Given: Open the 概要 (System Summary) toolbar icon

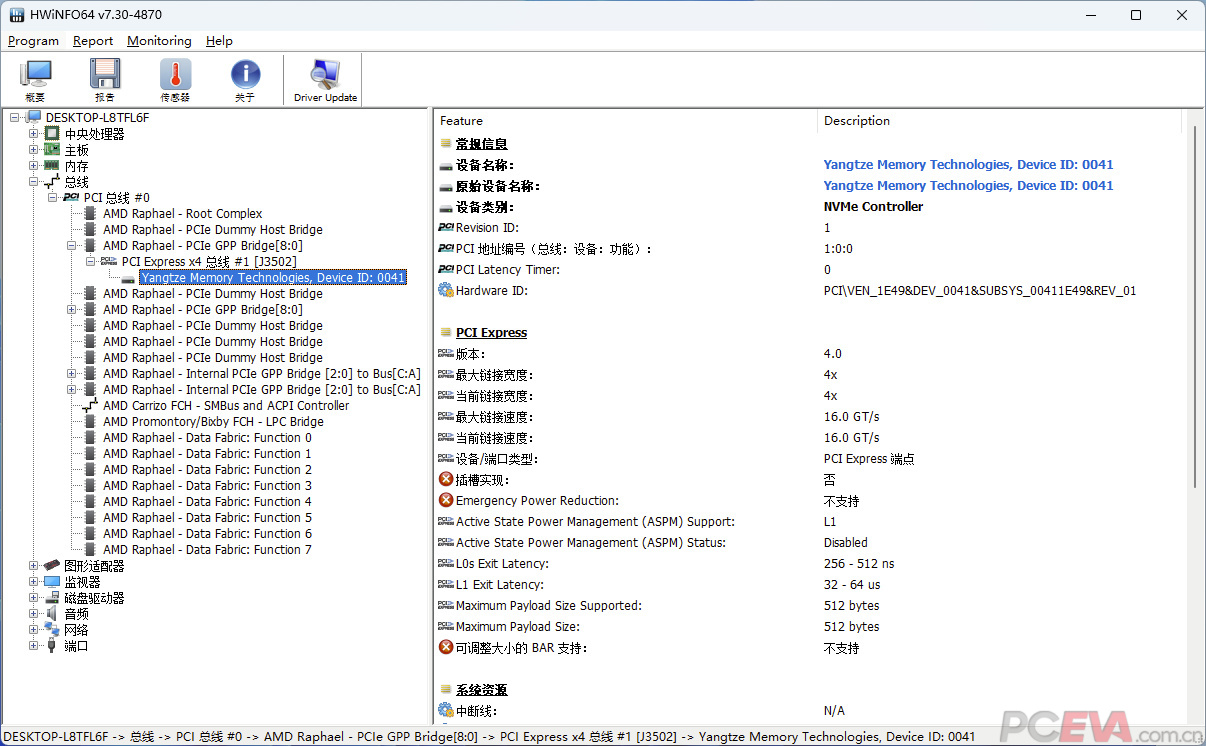Looking at the screenshot, I should tap(35, 78).
